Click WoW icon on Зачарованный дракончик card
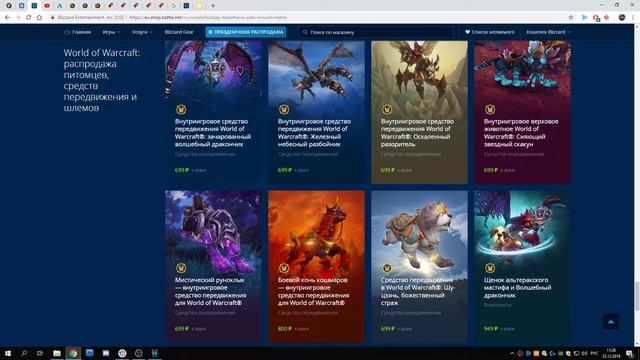Screen dimensions: 640x360 click(x=181, y=109)
